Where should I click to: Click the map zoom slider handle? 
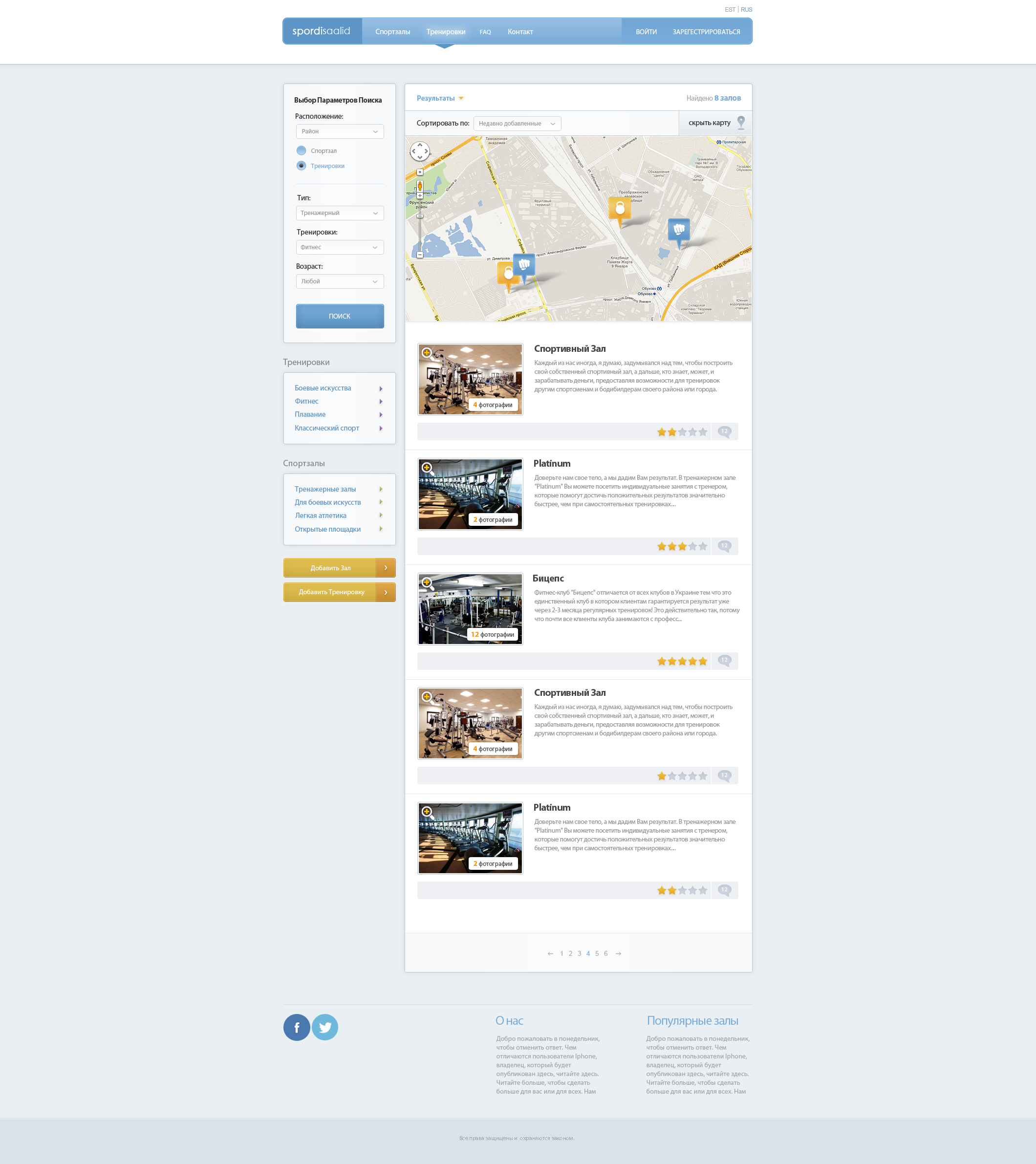point(420,216)
